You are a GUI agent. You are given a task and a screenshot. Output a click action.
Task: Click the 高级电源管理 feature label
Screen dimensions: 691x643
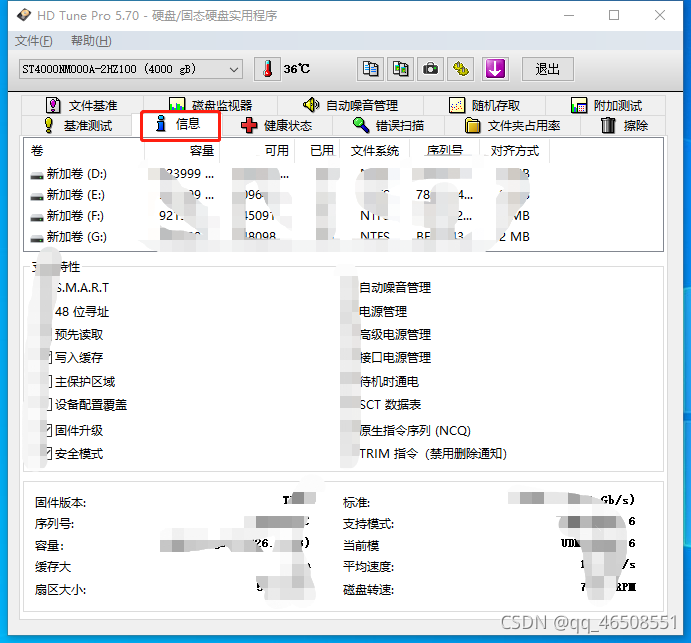[x=395, y=335]
